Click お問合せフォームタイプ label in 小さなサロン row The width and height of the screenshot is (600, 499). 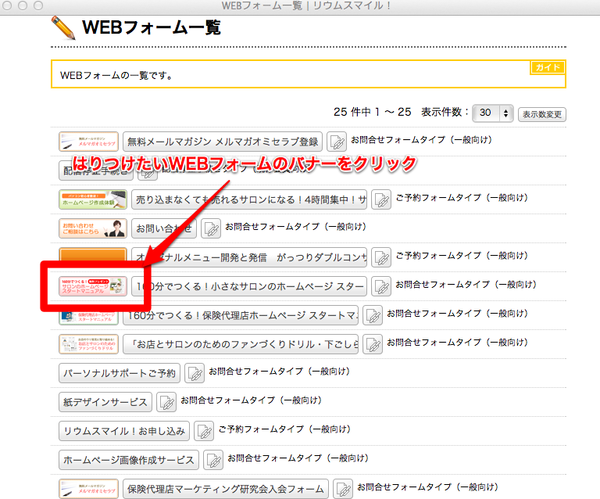coord(466,284)
